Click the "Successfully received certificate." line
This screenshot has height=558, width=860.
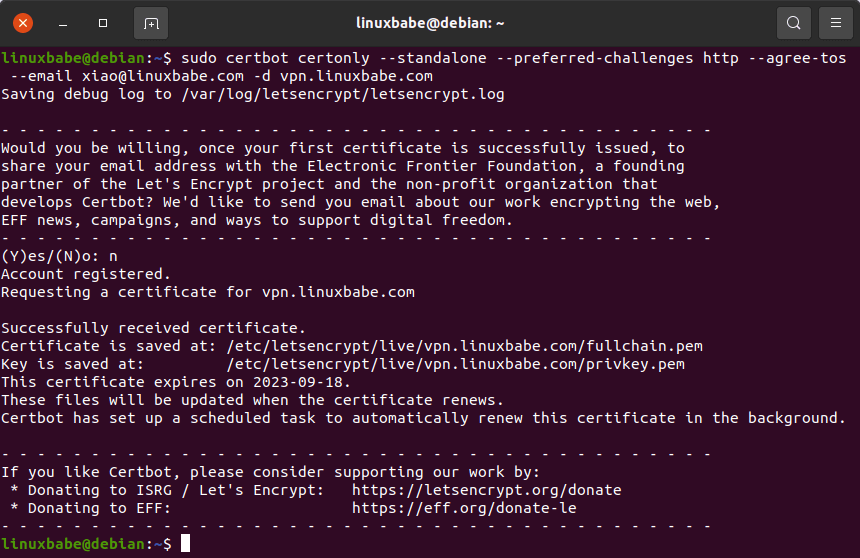pyautogui.click(x=153, y=328)
